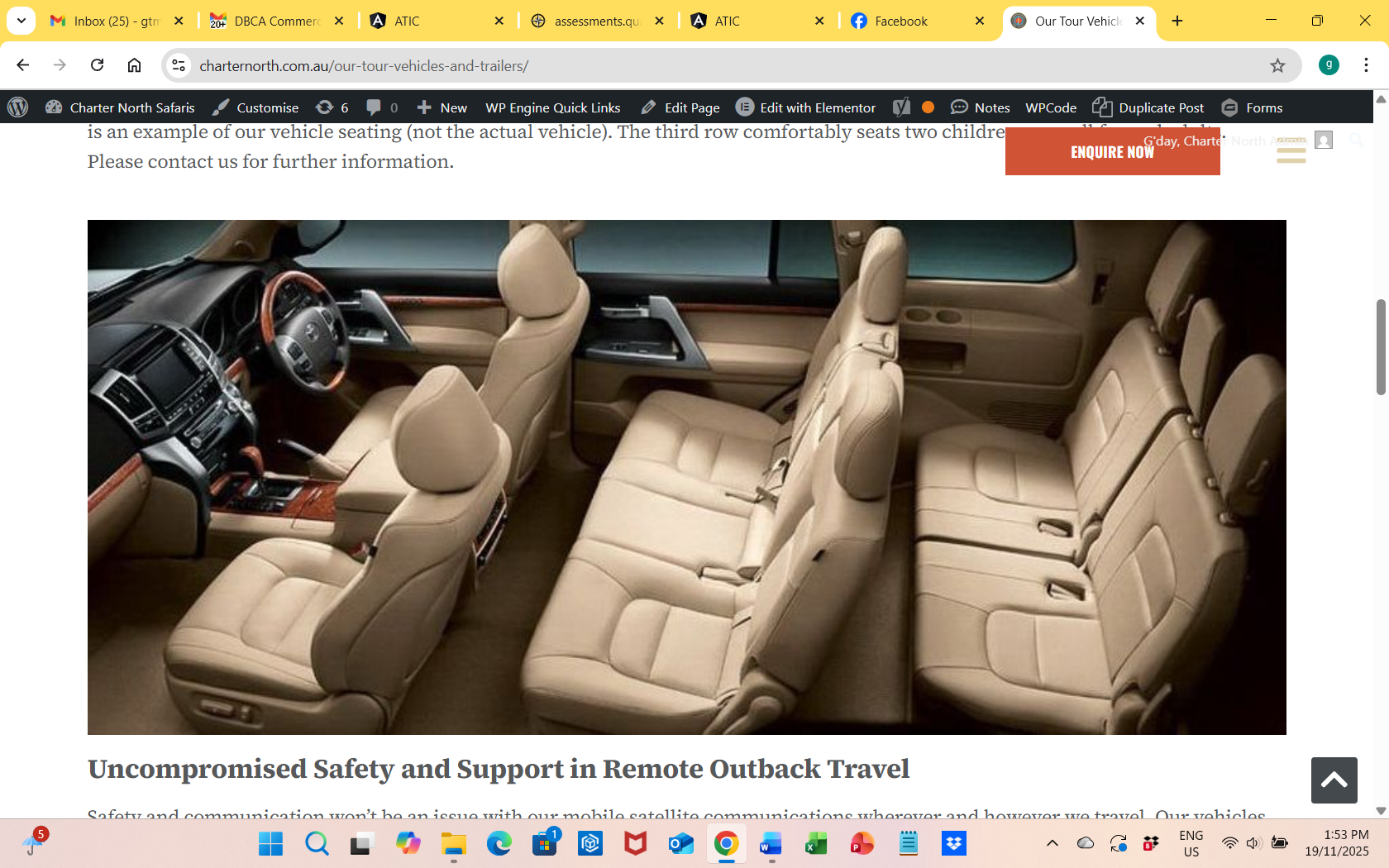Screen dimensions: 1389x868
Task: Open the Chrome profile avatar
Action: tap(1329, 65)
